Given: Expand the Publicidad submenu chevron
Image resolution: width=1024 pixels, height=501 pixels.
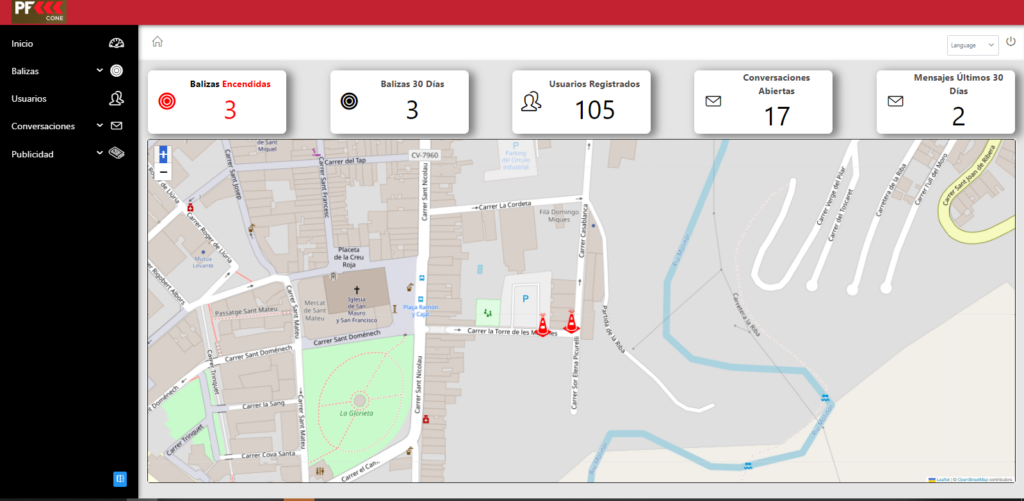Looking at the screenshot, I should 99,154.
